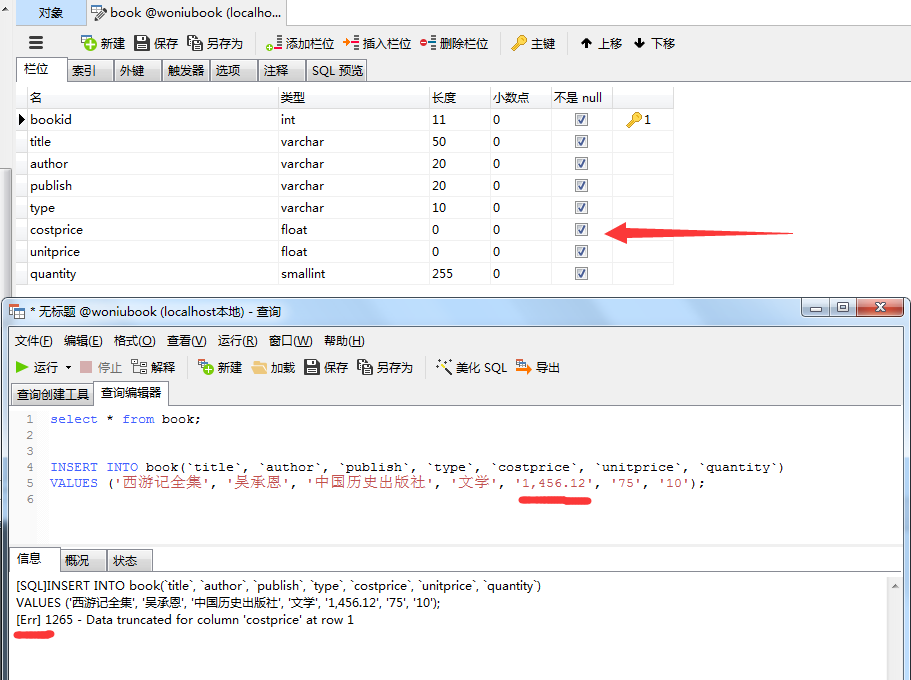The image size is (911, 680).
Task: Click 停止 to stop query
Action: pos(101,367)
